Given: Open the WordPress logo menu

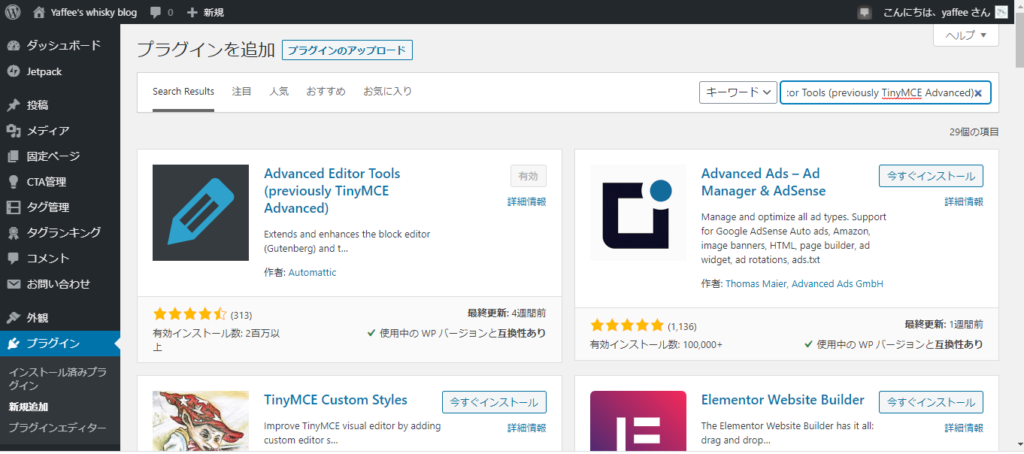Looking at the screenshot, I should coord(13,12).
